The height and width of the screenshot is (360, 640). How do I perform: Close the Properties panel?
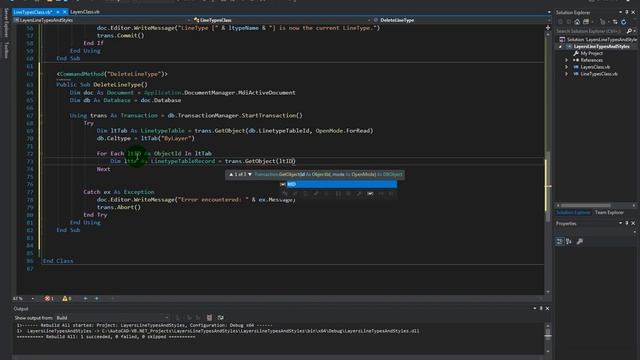(x=633, y=223)
